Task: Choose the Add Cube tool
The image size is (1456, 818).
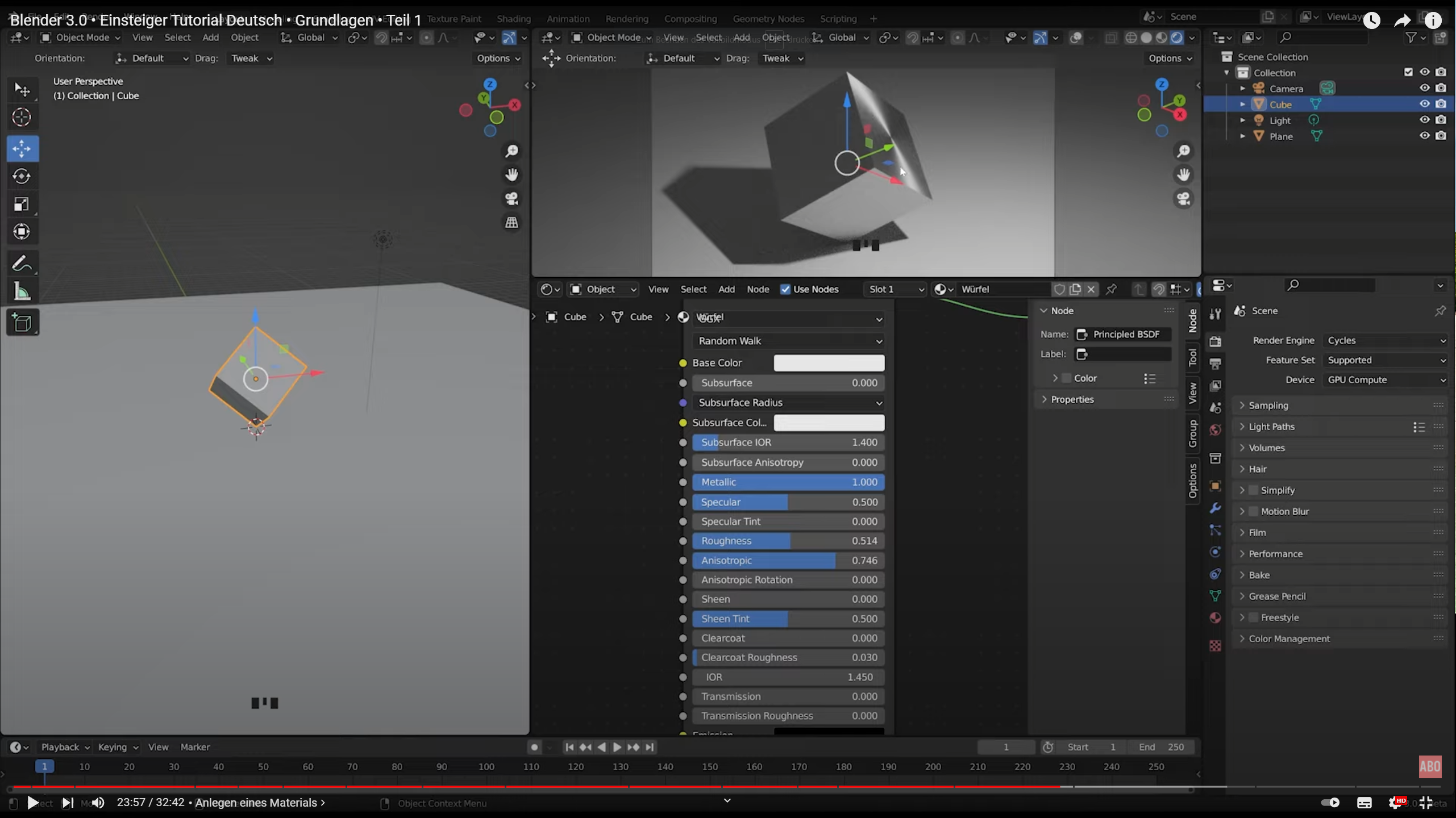Action: (x=22, y=323)
